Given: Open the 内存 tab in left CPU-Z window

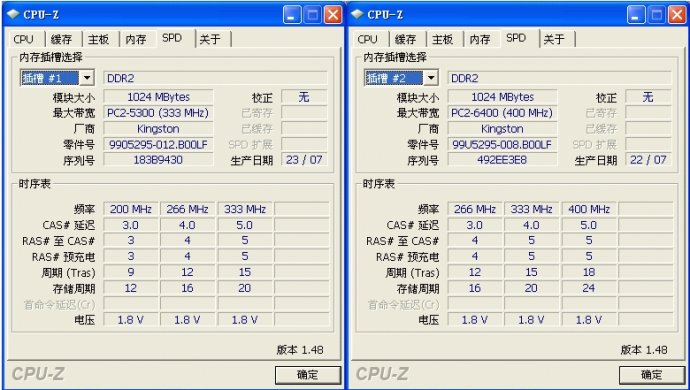Looking at the screenshot, I should (136, 39).
